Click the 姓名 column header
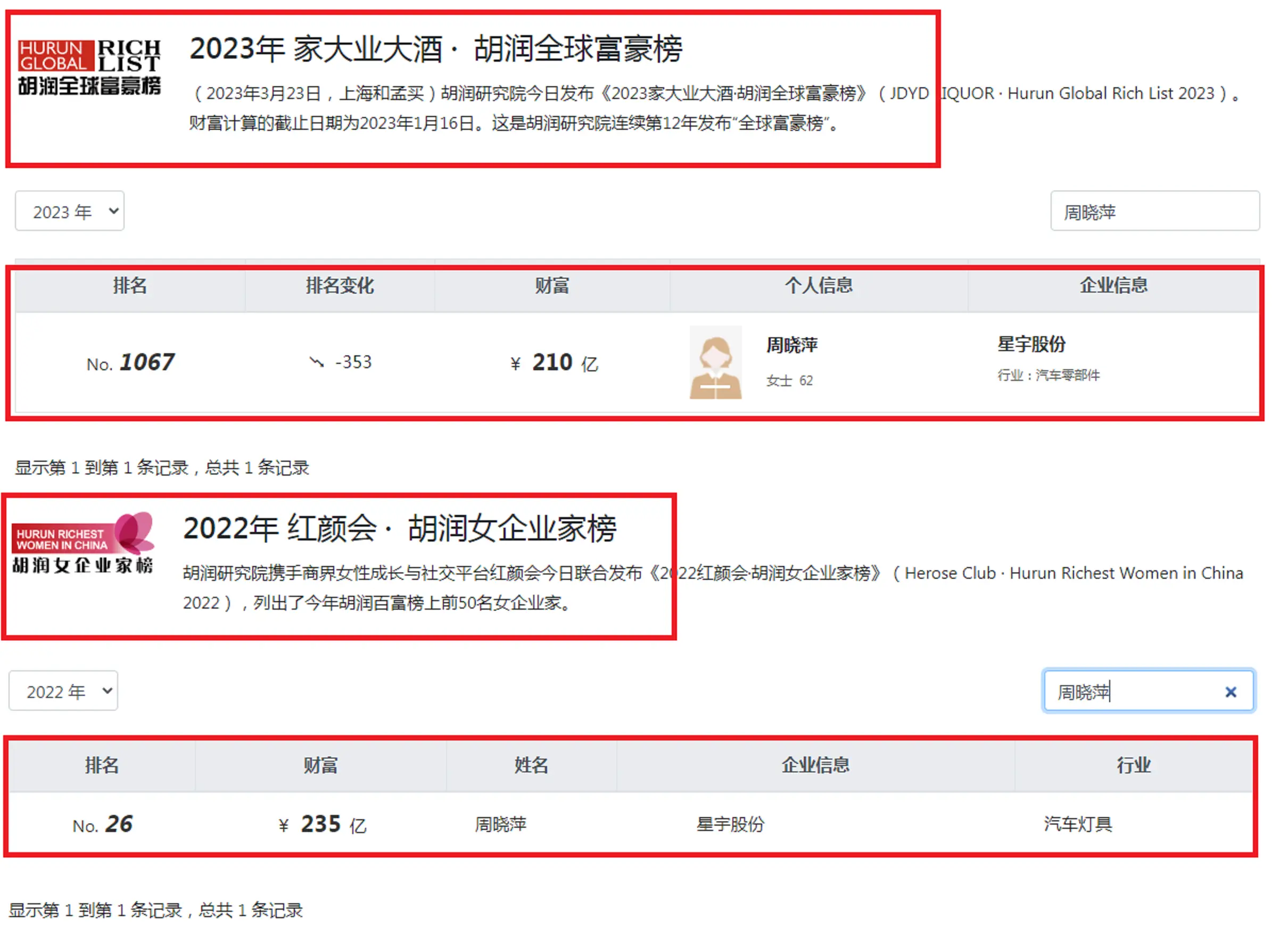 tap(532, 765)
